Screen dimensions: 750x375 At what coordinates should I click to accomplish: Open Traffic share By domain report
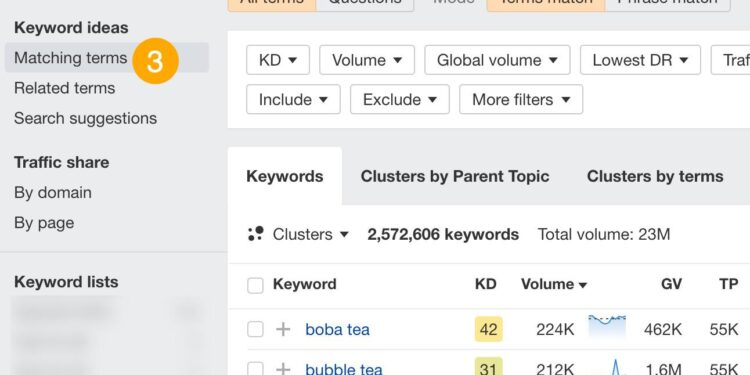[x=53, y=193]
